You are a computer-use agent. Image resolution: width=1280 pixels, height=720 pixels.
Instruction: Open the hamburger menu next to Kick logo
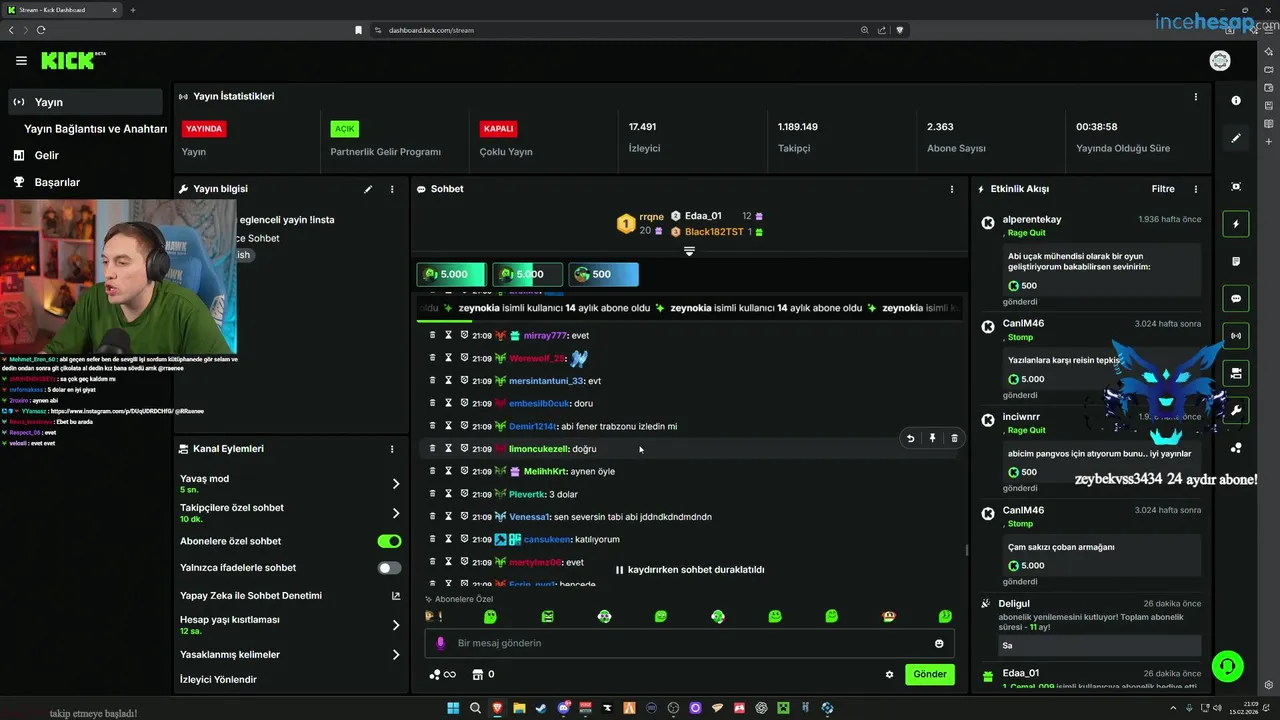21,61
